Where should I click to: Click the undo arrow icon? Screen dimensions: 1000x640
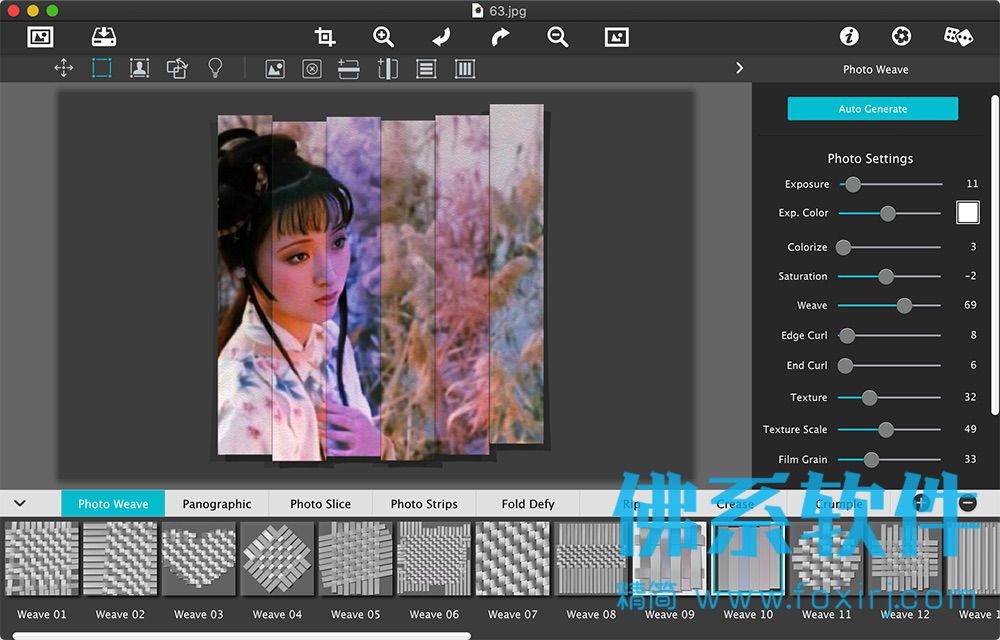click(441, 37)
